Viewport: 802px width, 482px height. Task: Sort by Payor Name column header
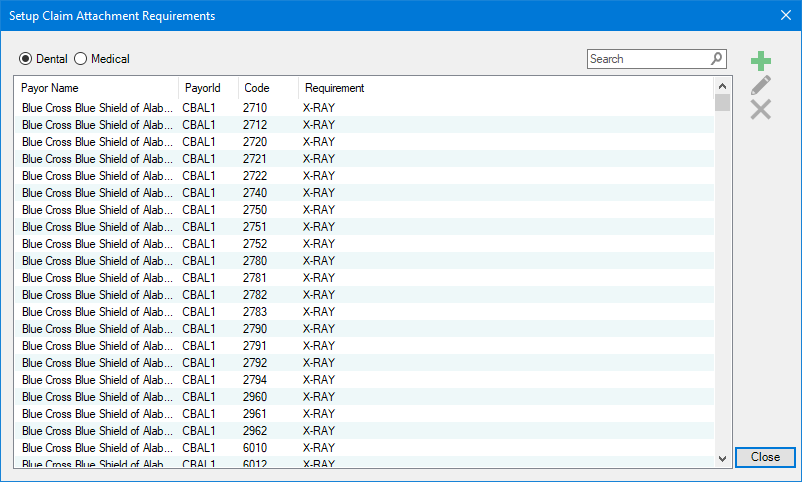coord(96,88)
